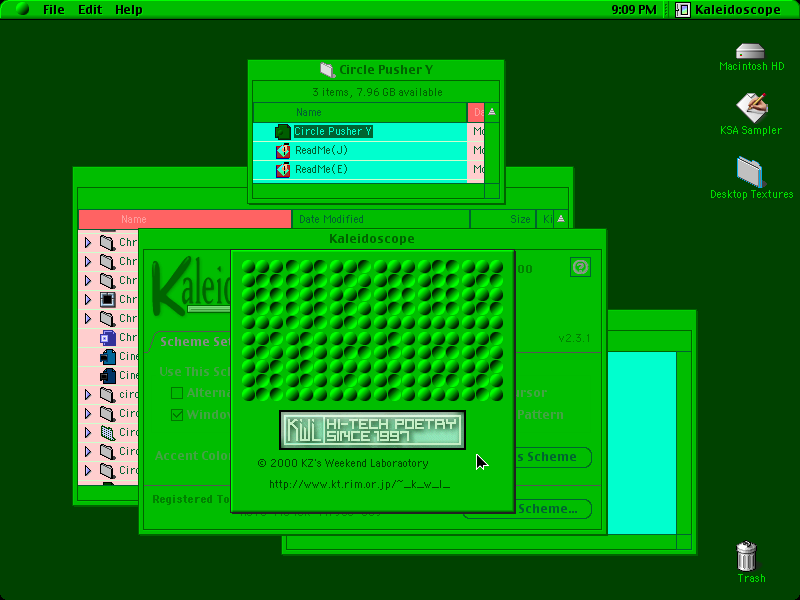
Task: Open the Apple menu green sphere
Action: 22,9
